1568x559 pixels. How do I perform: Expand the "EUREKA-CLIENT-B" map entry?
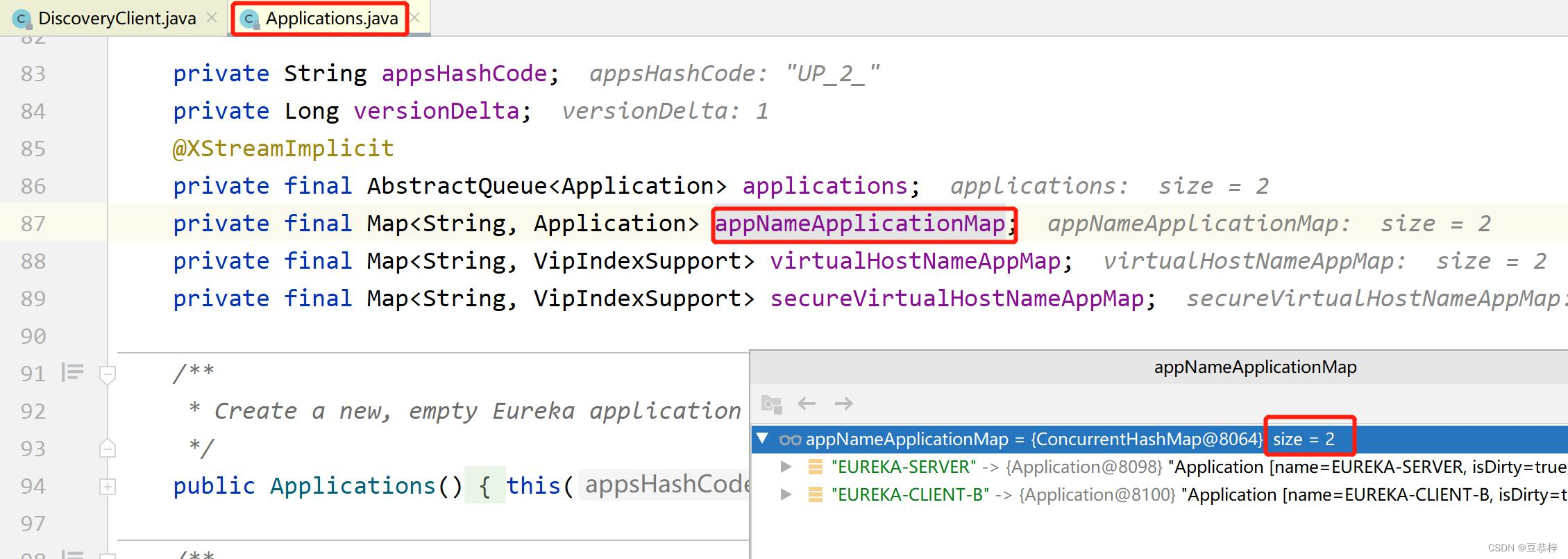point(786,494)
